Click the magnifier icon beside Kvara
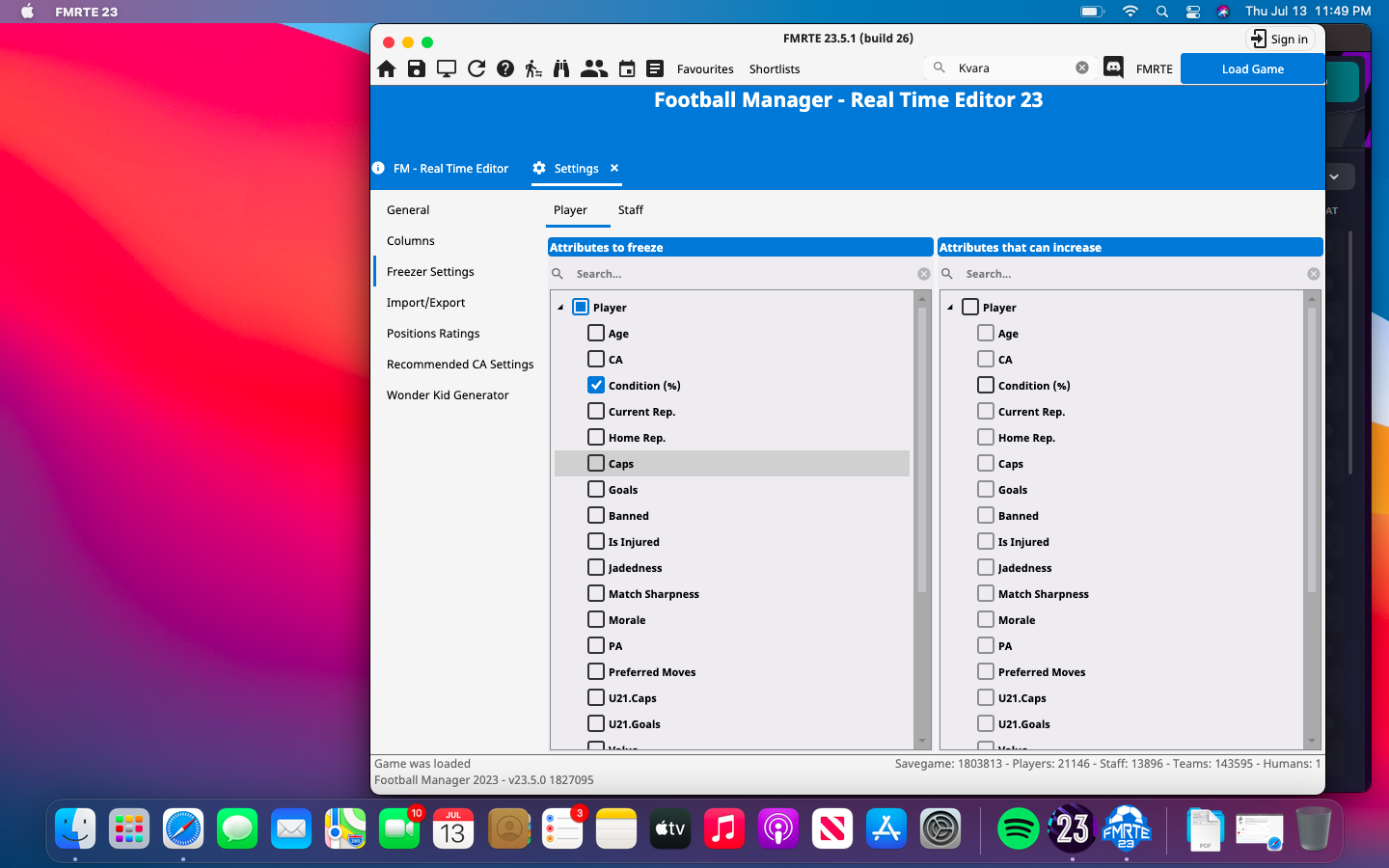The width and height of the screenshot is (1389, 868). (x=940, y=68)
